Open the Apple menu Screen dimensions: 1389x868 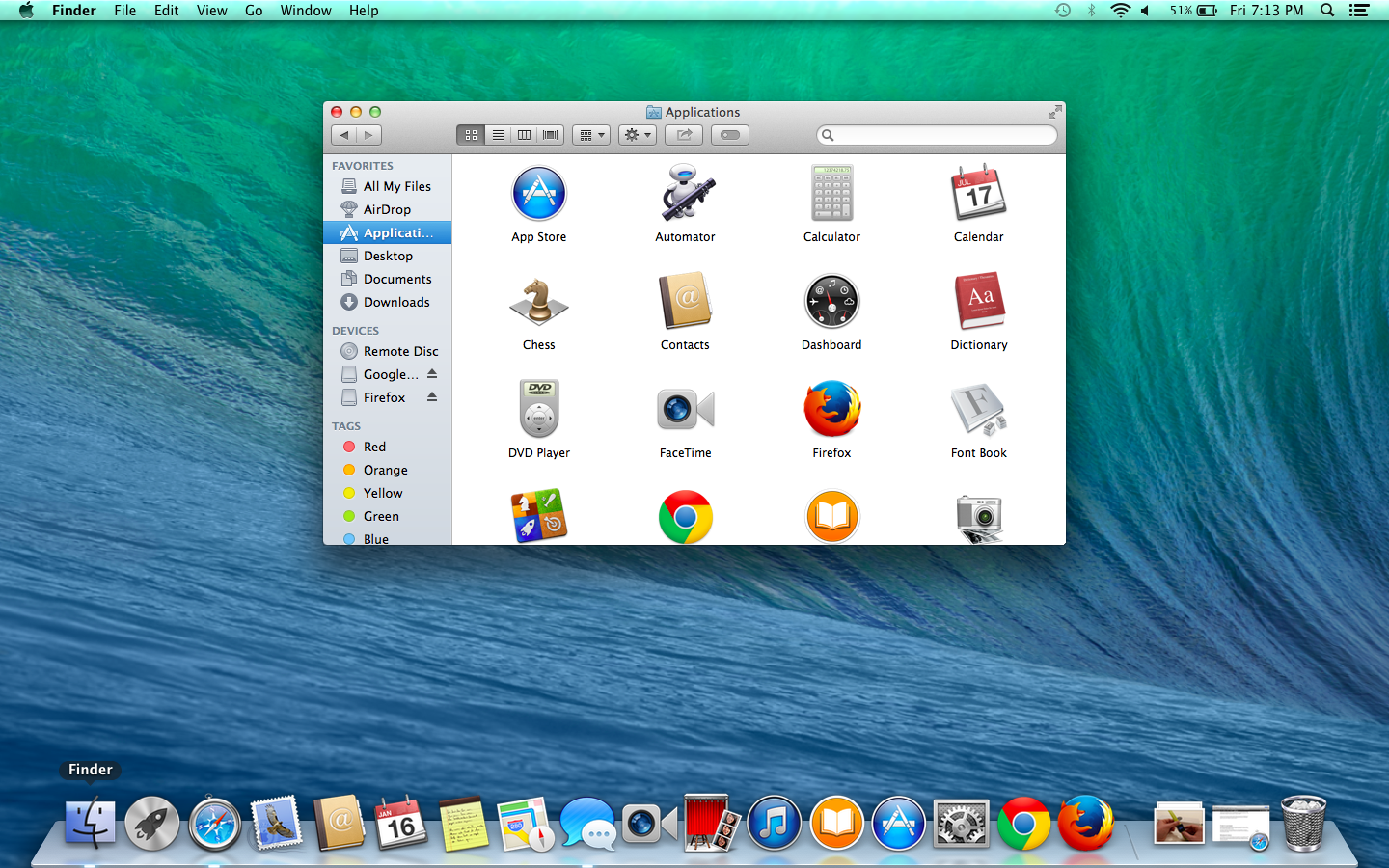coord(26,11)
